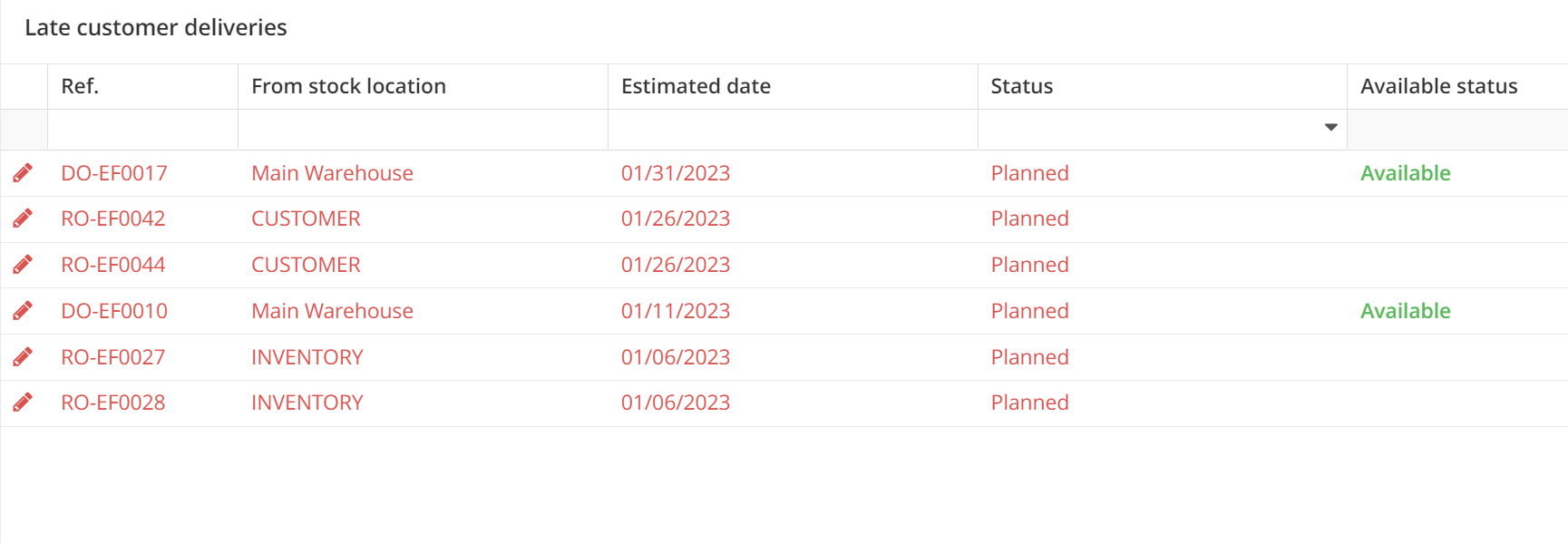Click the edit pencil for RO-EF0027
The image size is (1568, 543).
coord(23,357)
